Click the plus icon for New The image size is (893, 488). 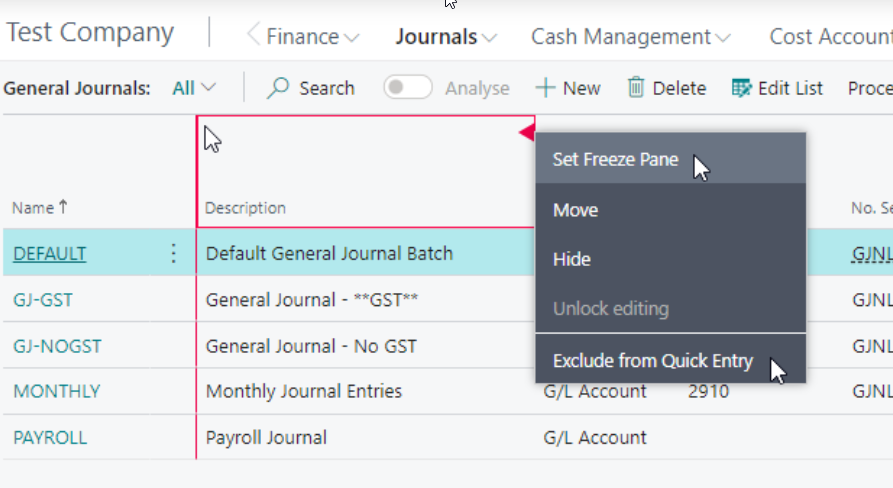[x=545, y=88]
